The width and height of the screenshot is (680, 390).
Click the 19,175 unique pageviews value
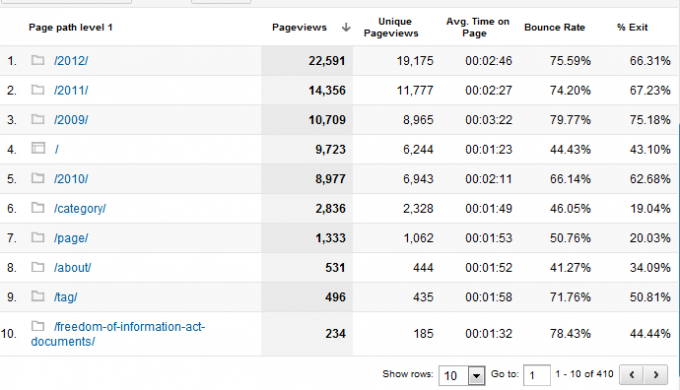click(x=415, y=61)
